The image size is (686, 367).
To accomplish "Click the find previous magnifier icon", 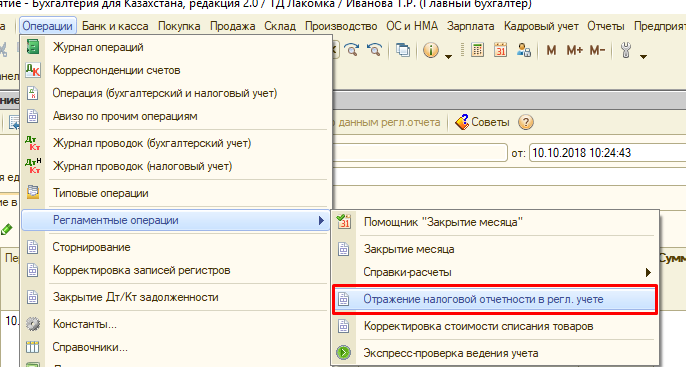I will click(374, 50).
